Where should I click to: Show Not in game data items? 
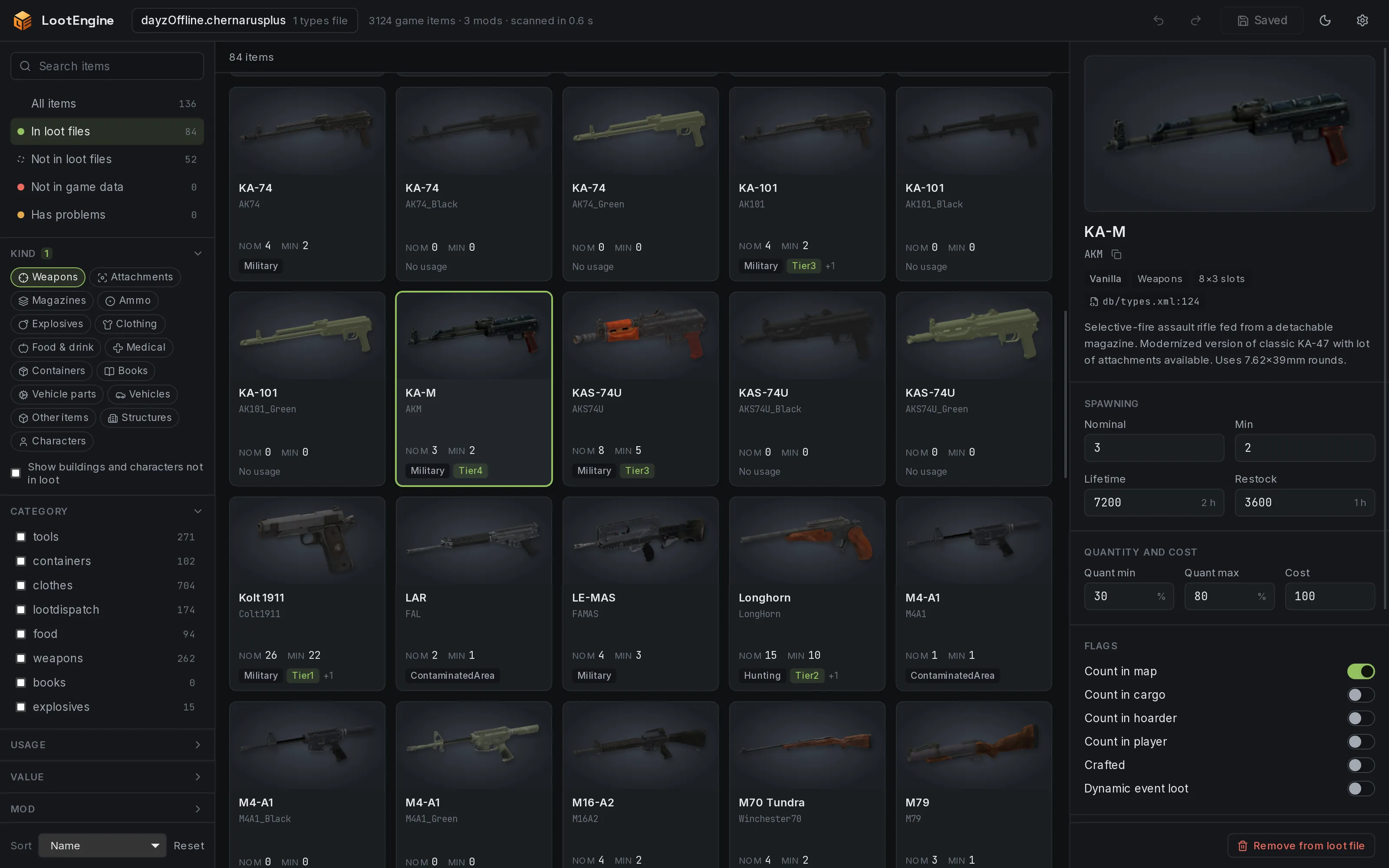tap(107, 187)
